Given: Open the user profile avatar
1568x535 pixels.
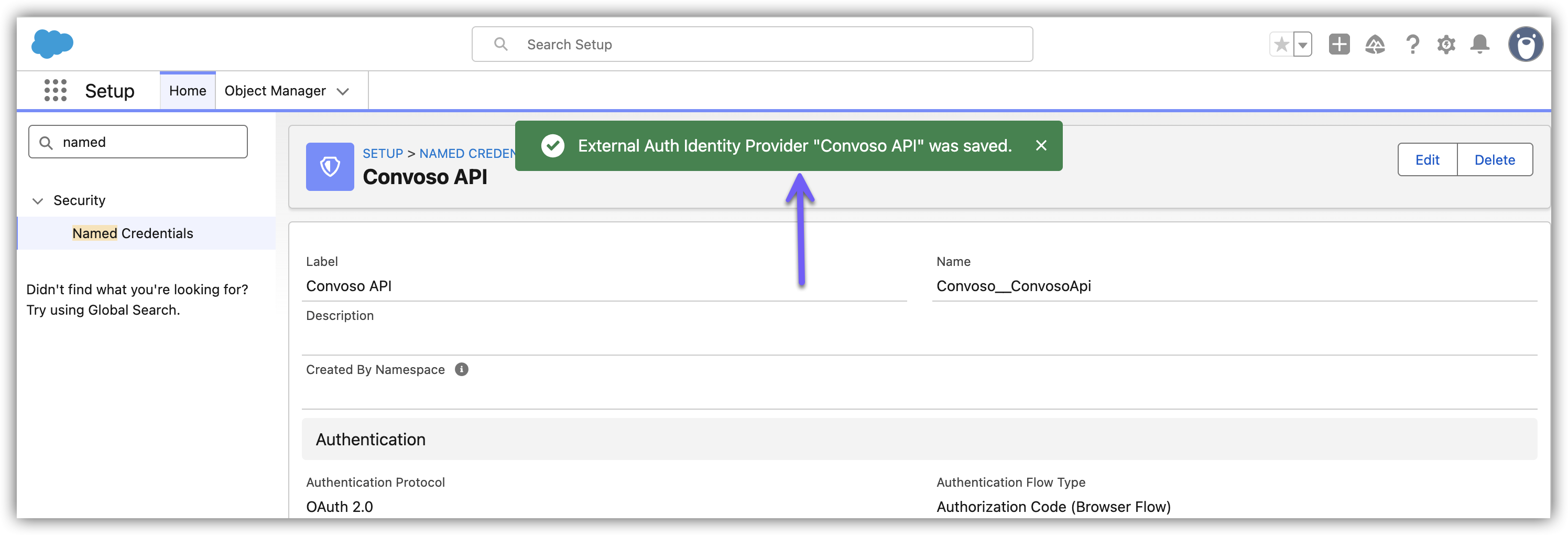Looking at the screenshot, I should [1525, 45].
